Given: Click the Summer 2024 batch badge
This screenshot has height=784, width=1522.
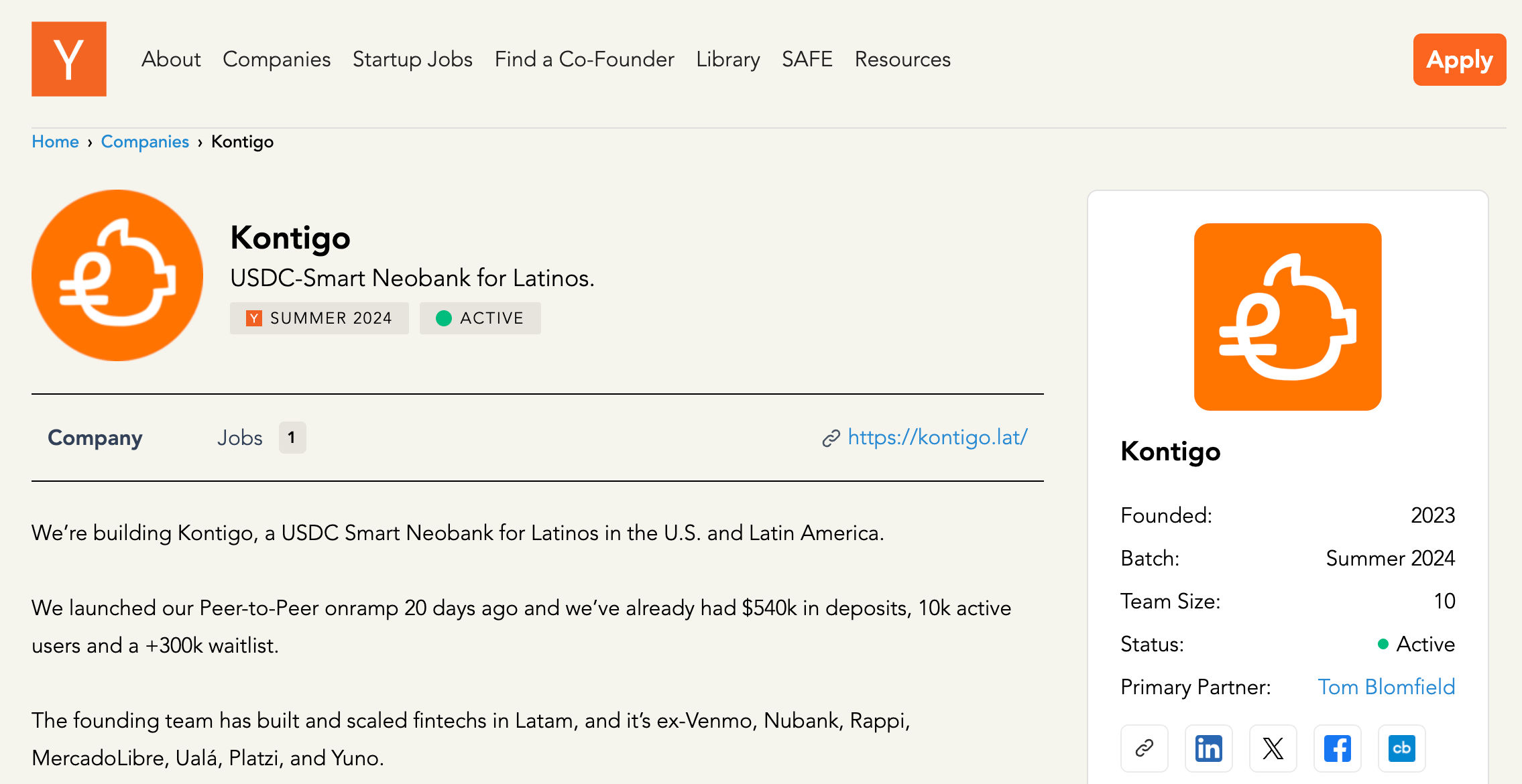Looking at the screenshot, I should coord(319,318).
